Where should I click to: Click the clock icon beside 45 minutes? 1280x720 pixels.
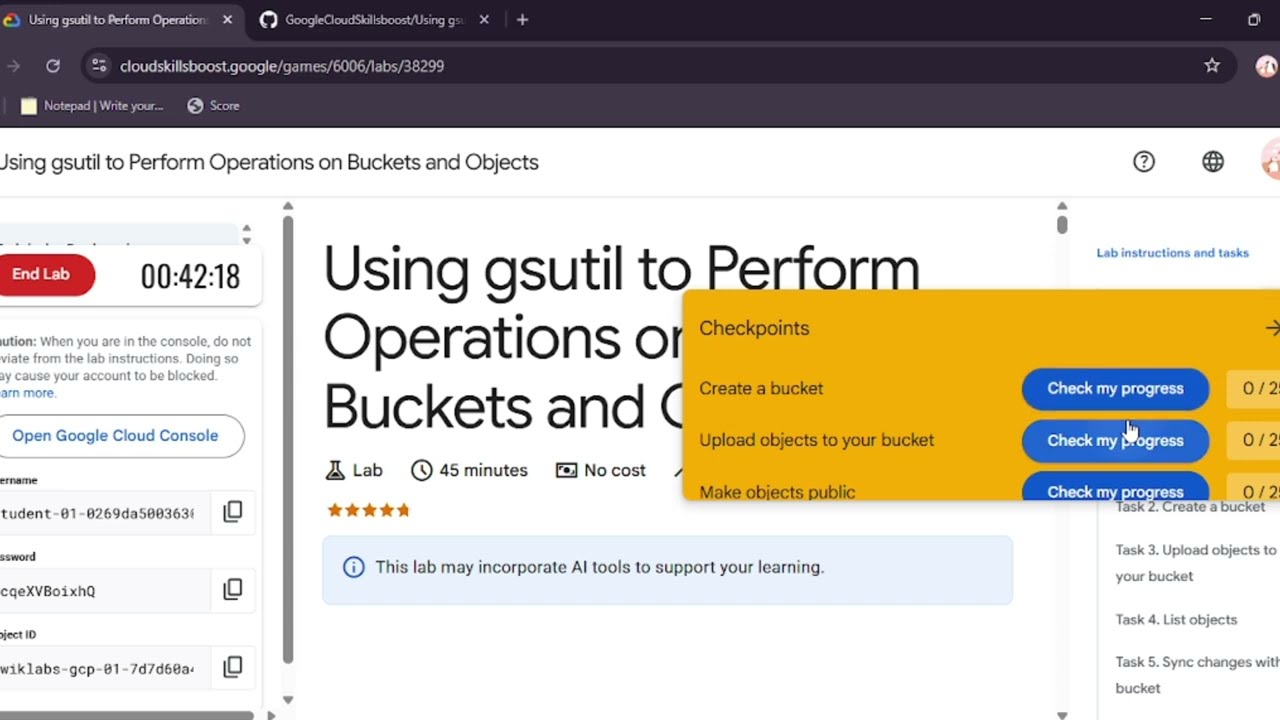pyautogui.click(x=422, y=470)
